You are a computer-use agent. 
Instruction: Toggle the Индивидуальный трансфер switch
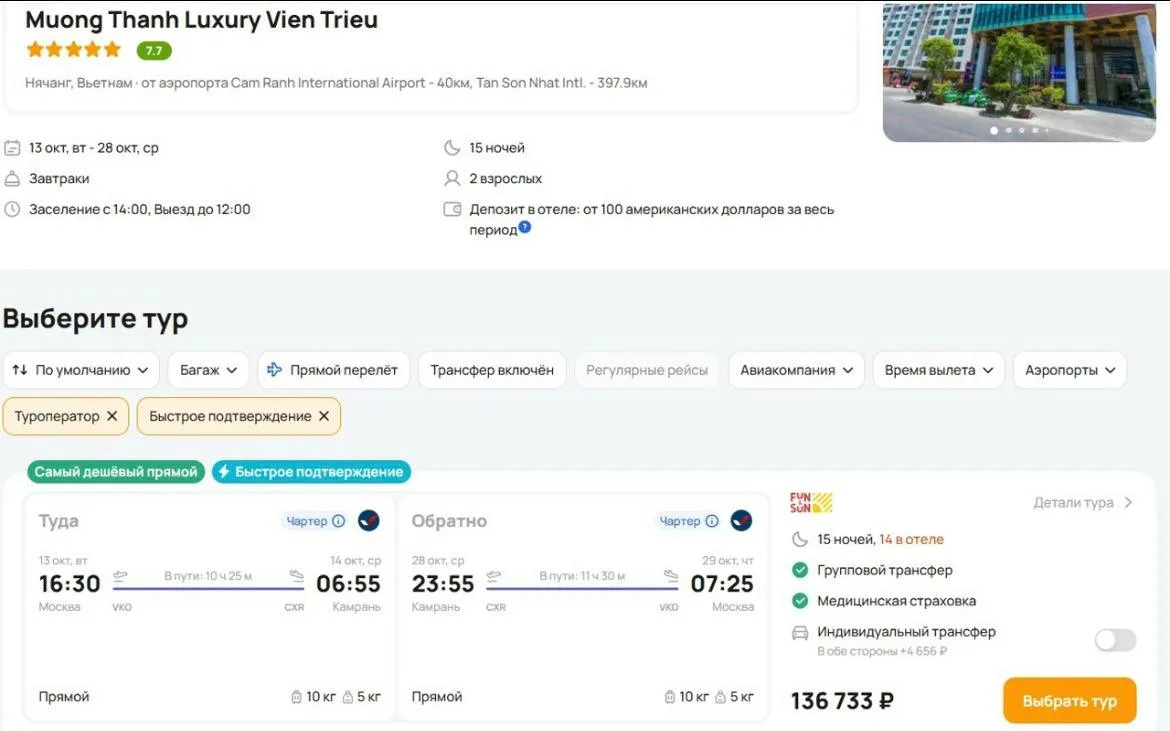1115,640
